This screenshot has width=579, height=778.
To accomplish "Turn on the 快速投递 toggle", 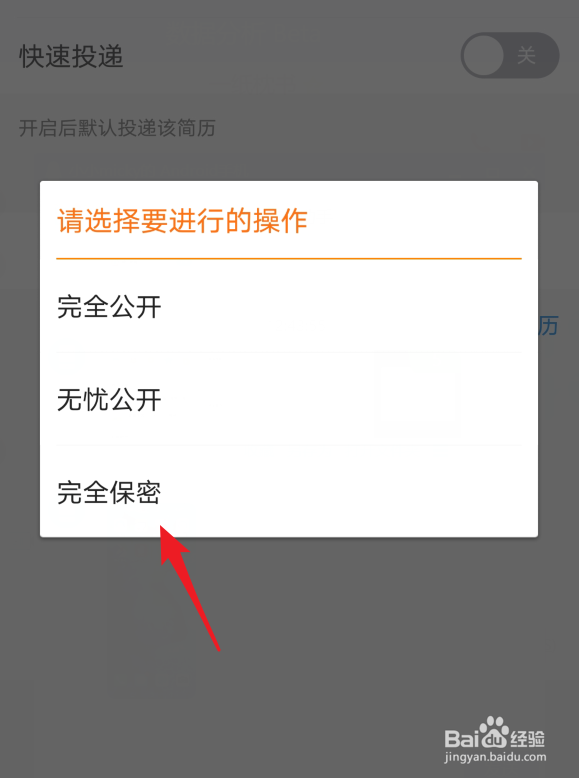I will 510,55.
